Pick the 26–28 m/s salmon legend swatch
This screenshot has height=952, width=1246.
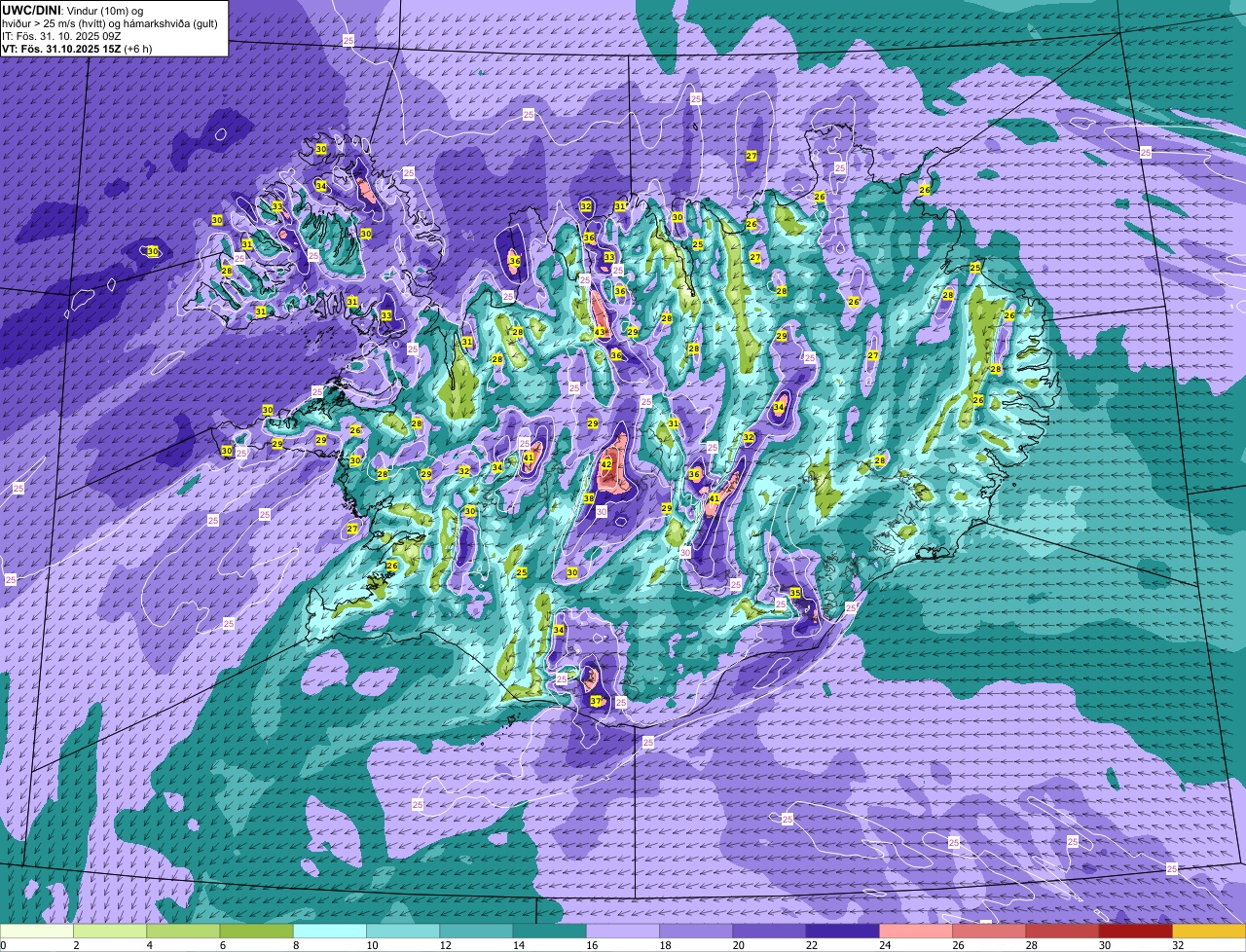coord(989,932)
